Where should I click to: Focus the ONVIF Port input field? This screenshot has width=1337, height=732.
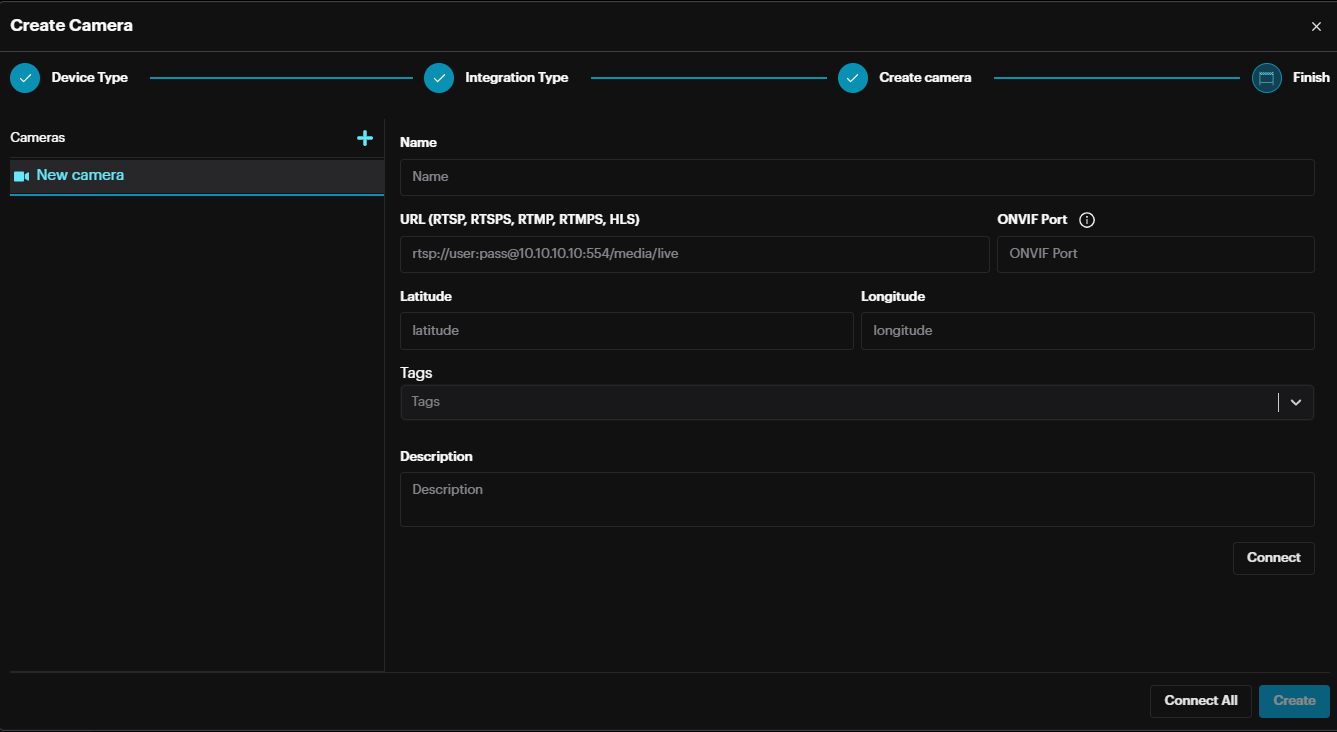click(1155, 254)
